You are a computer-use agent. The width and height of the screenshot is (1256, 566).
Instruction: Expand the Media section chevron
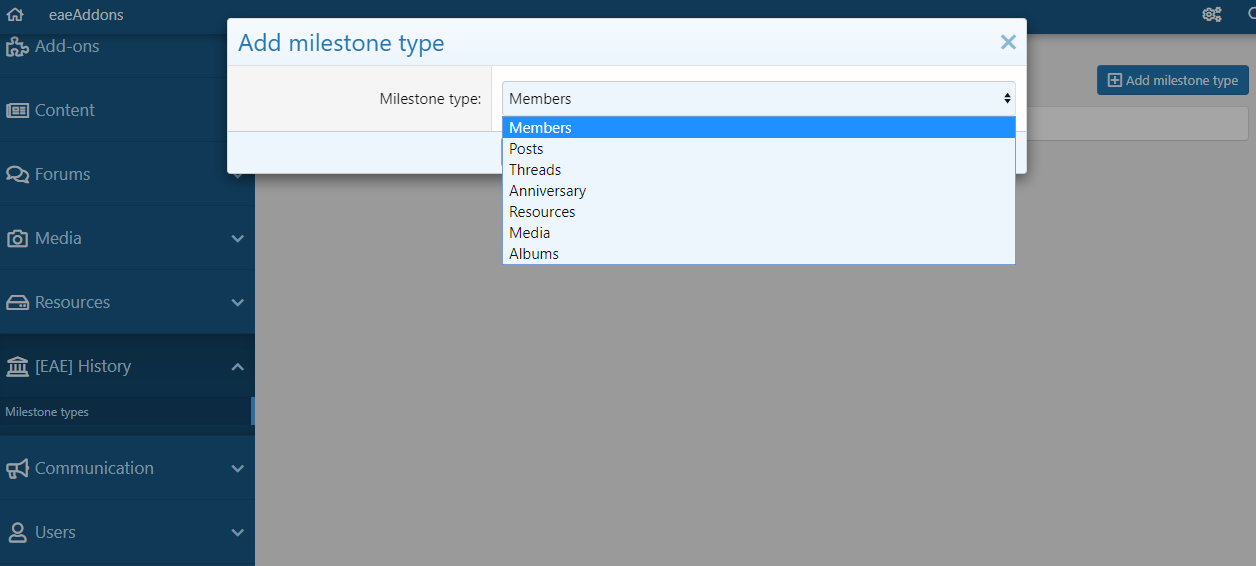[237, 238]
